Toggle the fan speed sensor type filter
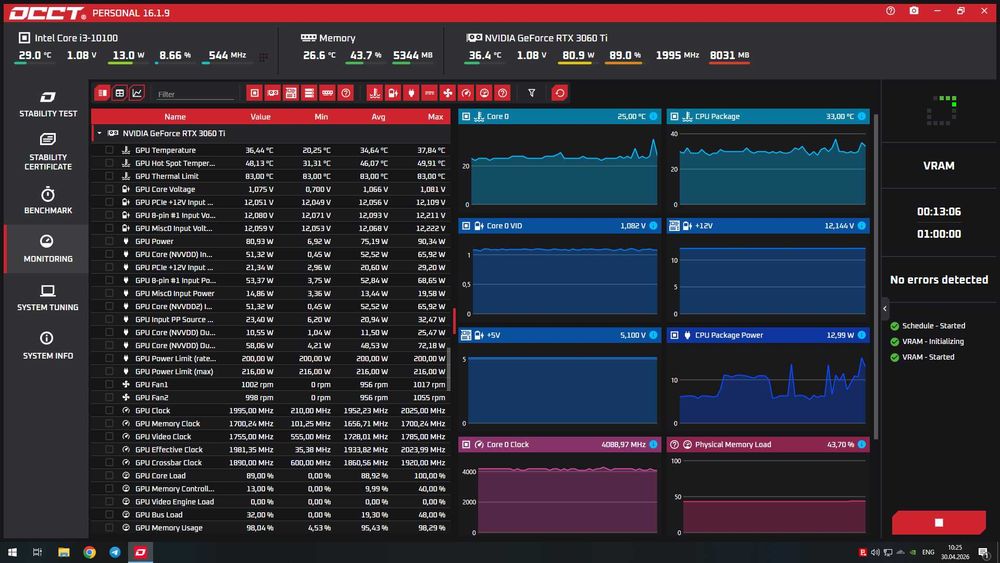The width and height of the screenshot is (1000, 563). (x=448, y=93)
